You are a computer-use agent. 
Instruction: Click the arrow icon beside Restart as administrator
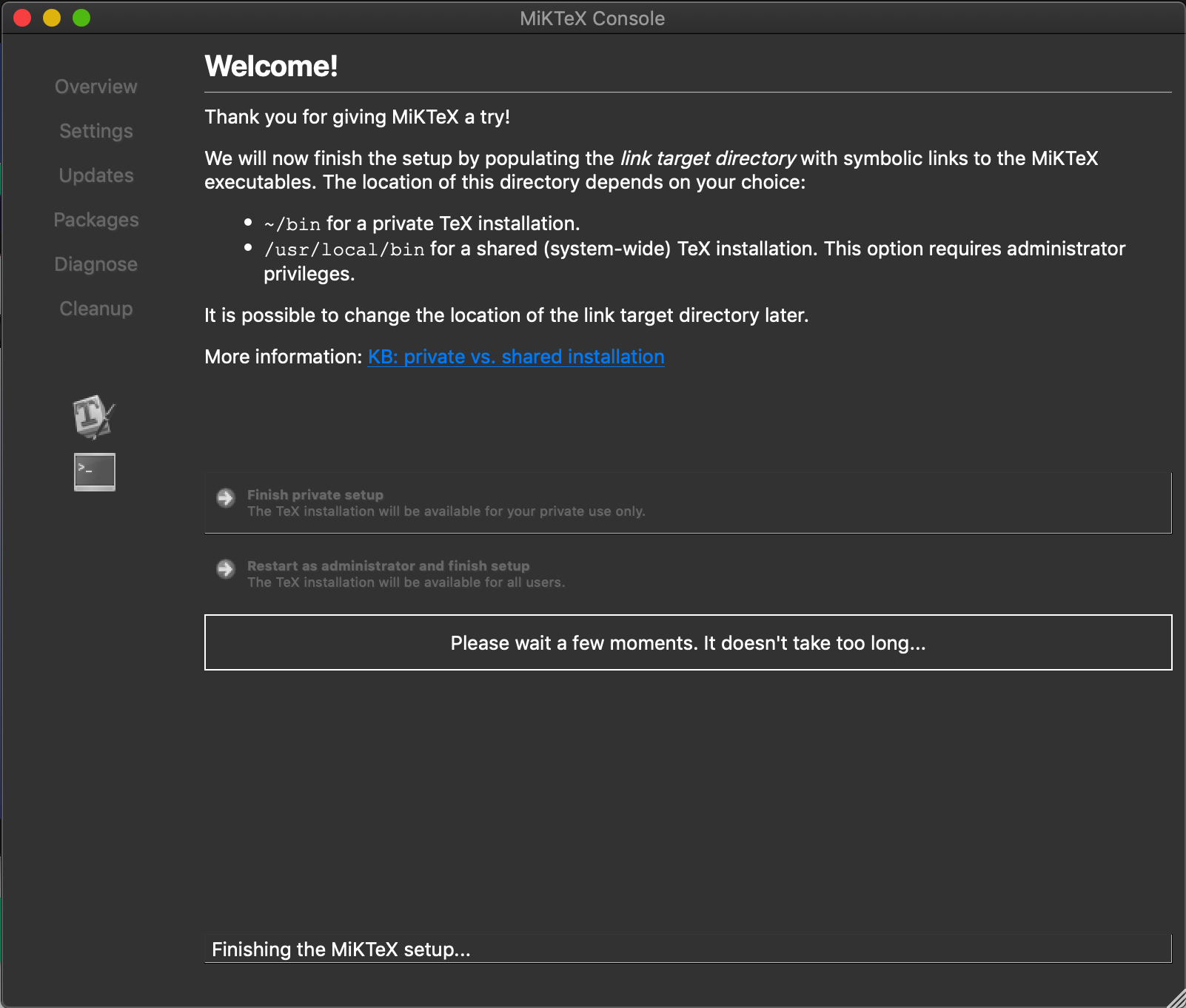226,569
